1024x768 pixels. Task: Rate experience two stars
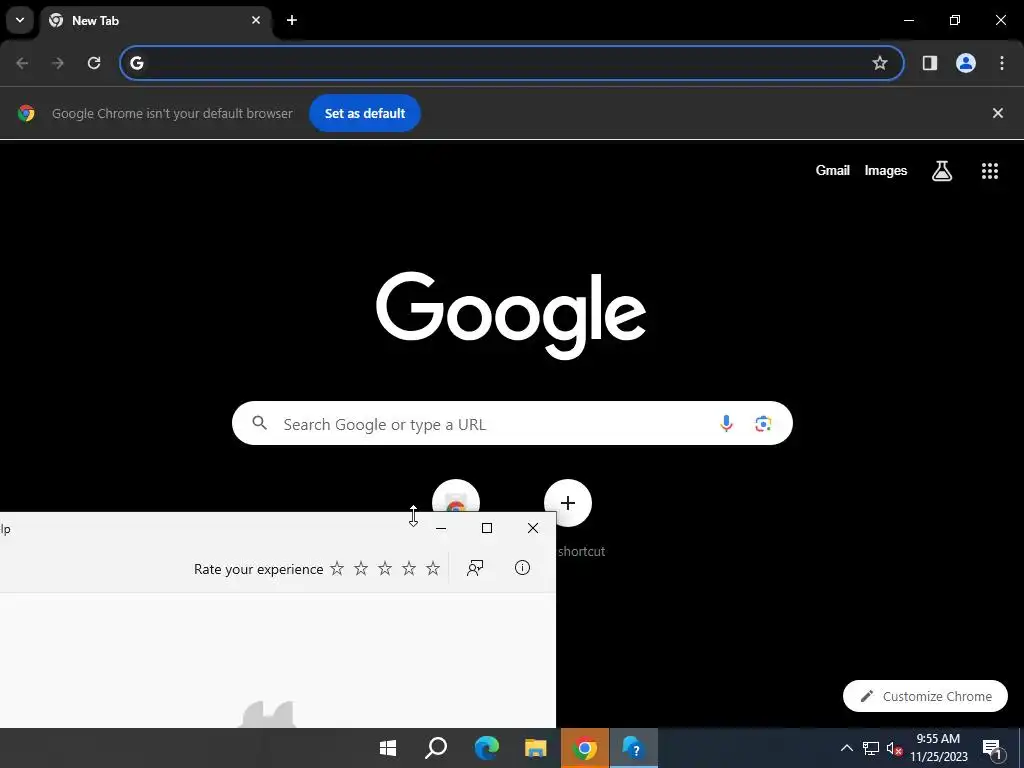tap(361, 569)
